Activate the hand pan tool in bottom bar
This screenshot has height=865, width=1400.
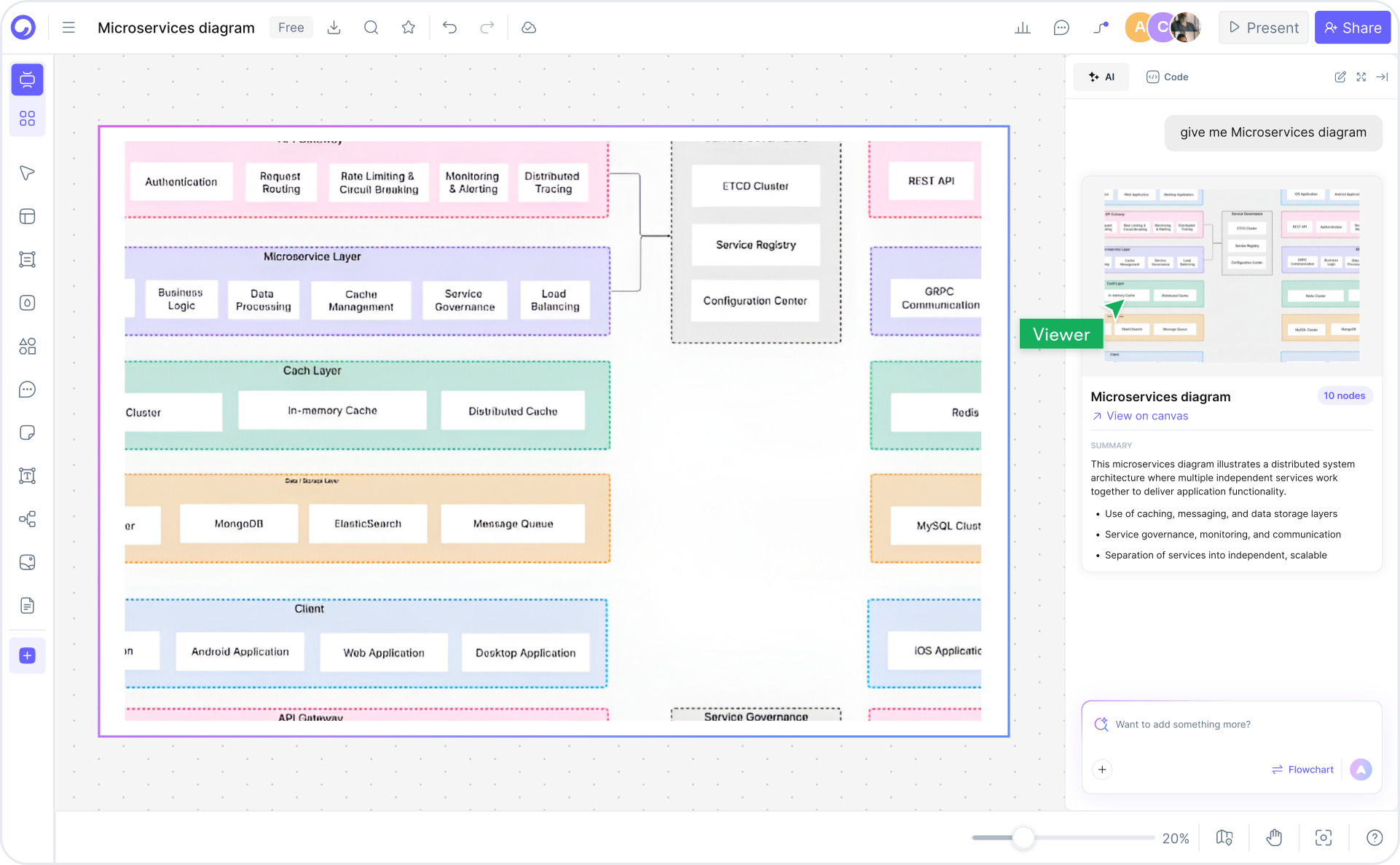(1274, 837)
